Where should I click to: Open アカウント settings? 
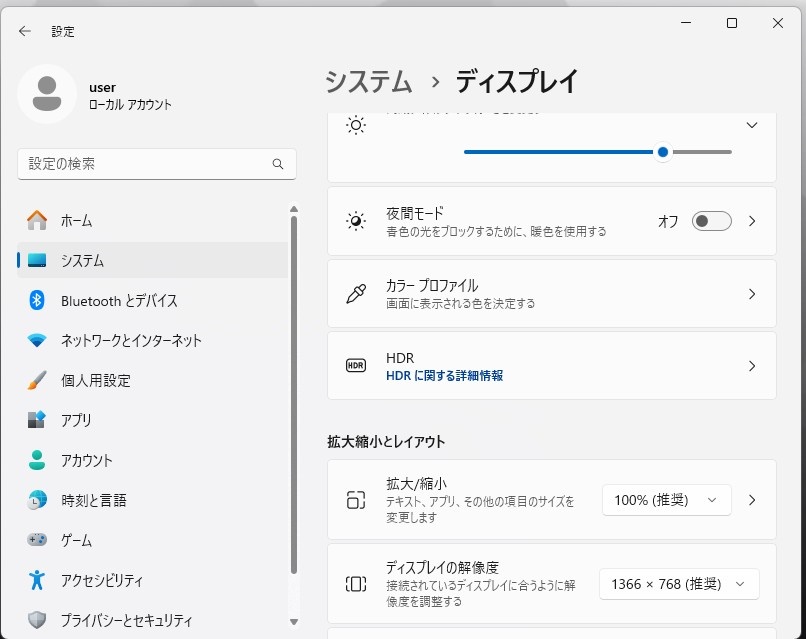tap(153, 460)
